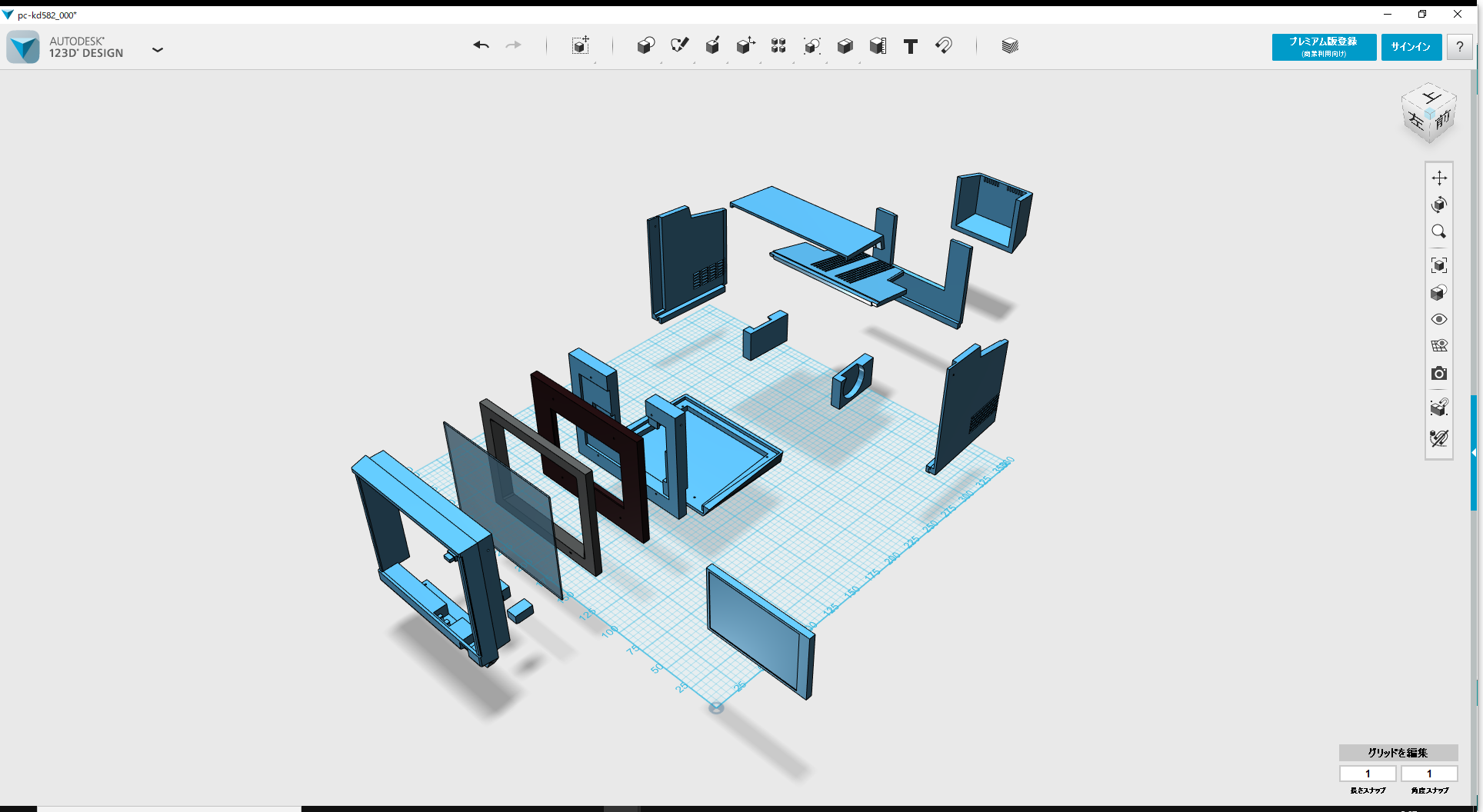This screenshot has width=1483, height=812.
Task: Toggle grid visibility in the view sidebar
Action: click(x=1440, y=345)
